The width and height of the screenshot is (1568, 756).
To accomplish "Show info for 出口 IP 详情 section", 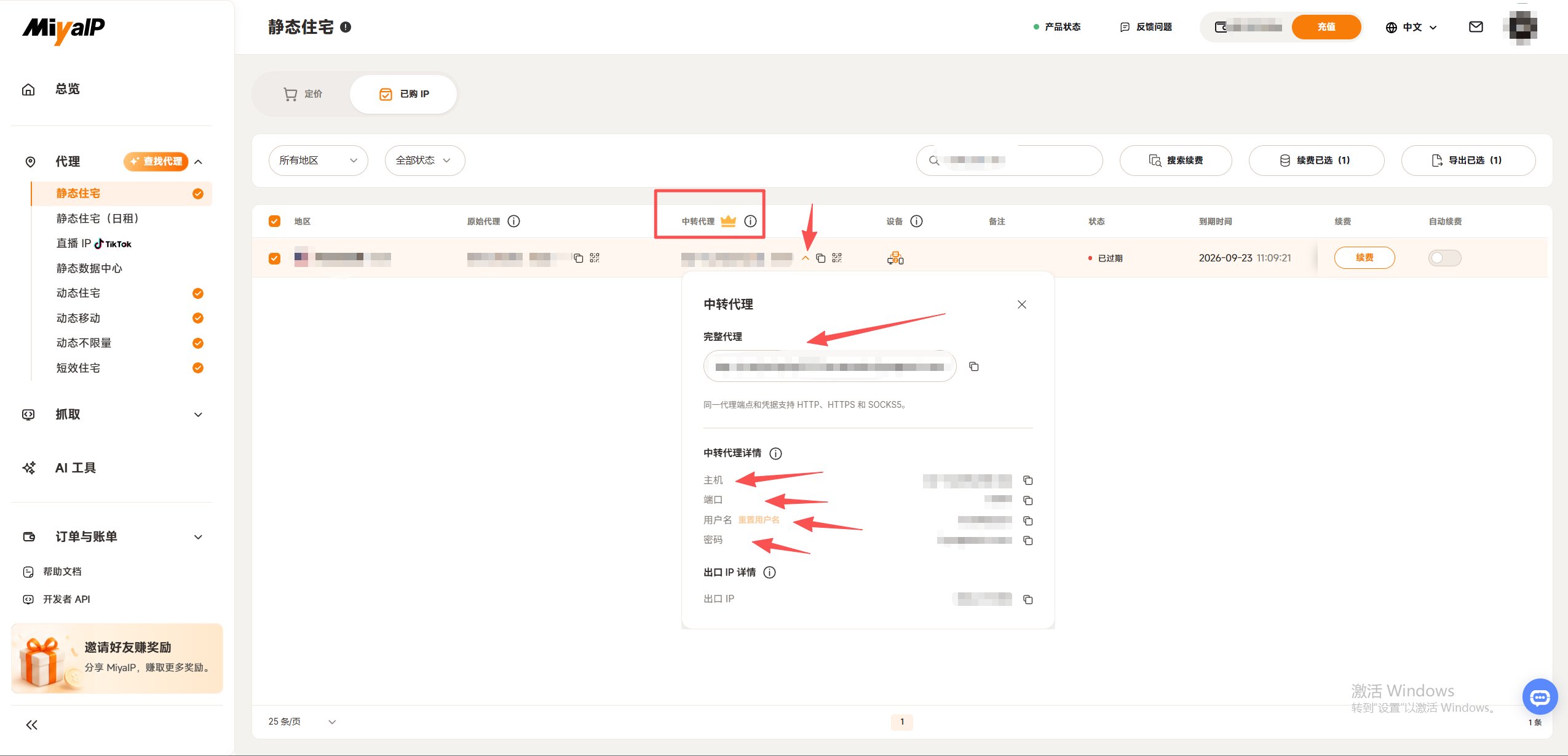I will click(x=770, y=573).
